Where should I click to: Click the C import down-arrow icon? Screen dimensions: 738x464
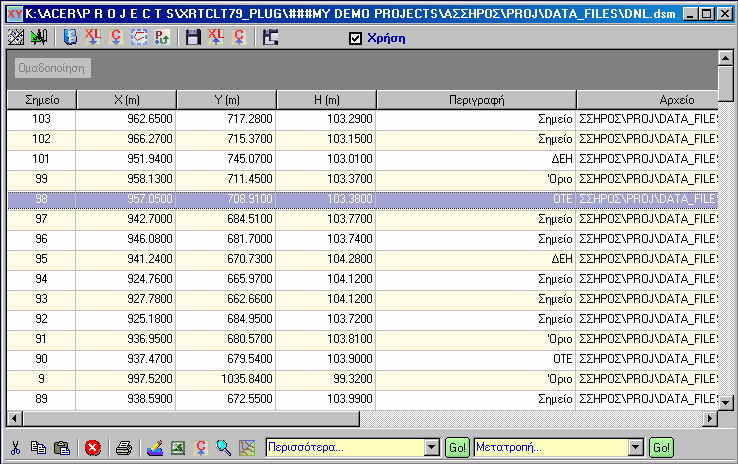[x=115, y=37]
